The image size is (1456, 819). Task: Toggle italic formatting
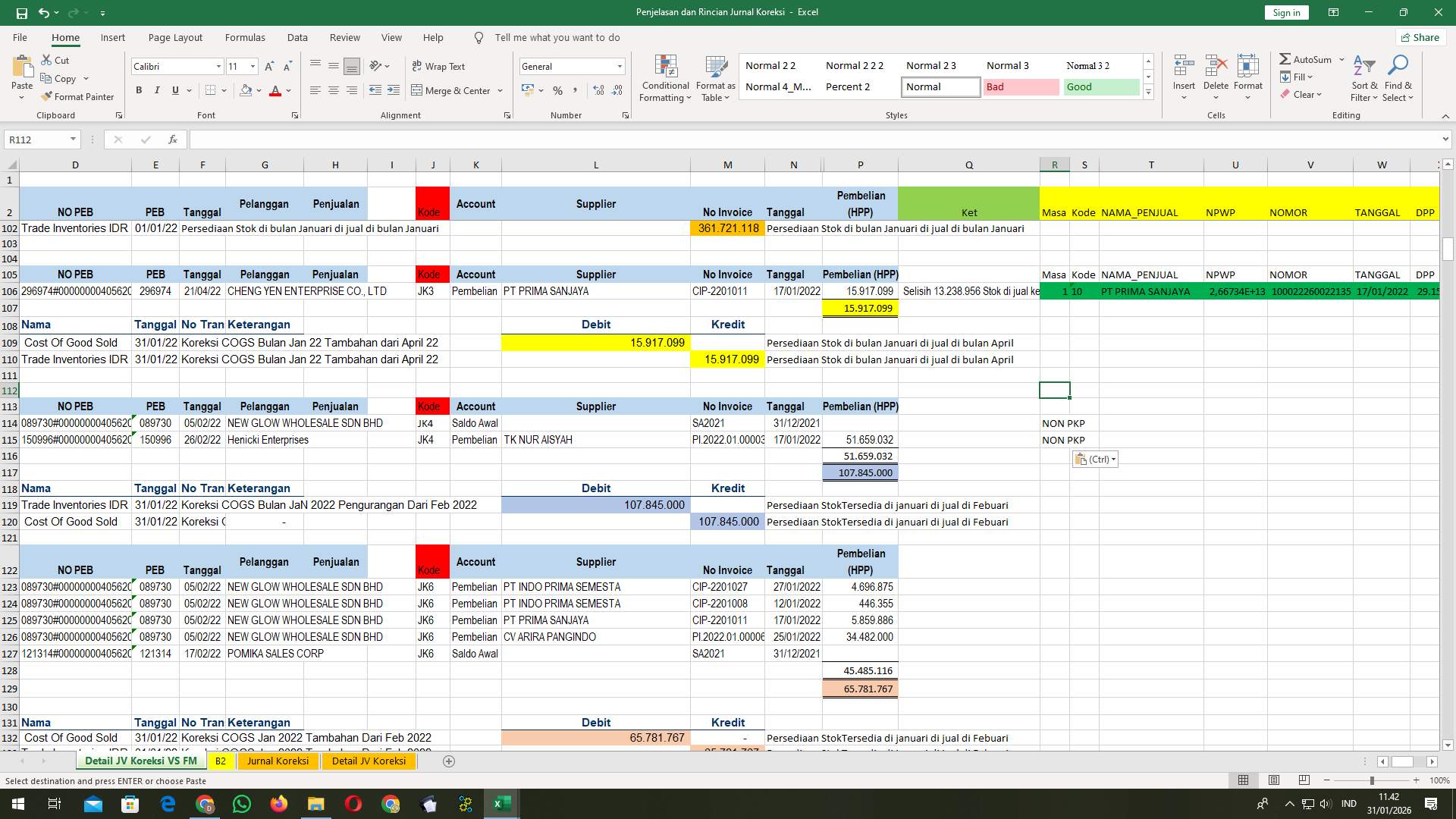(157, 90)
